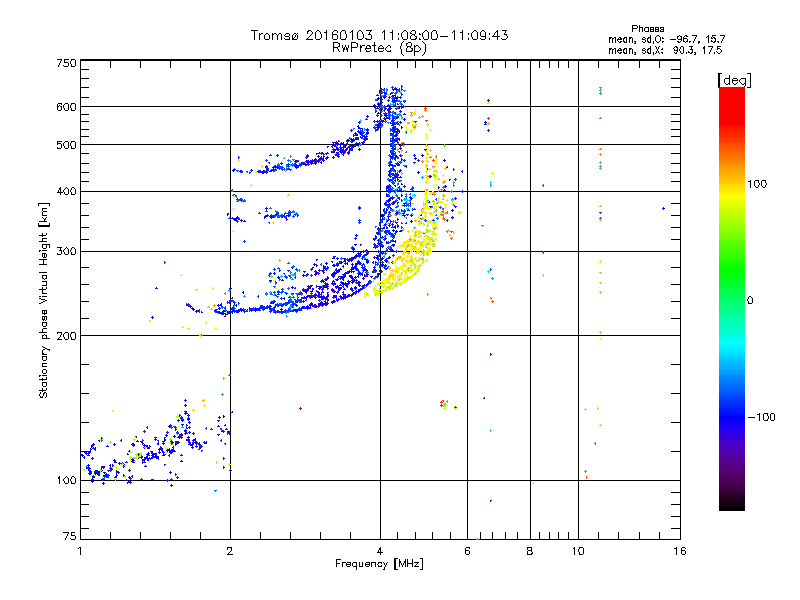The height and width of the screenshot is (600, 800).
Task: Click the y-axis tick label '600'
Action: (x=66, y=107)
